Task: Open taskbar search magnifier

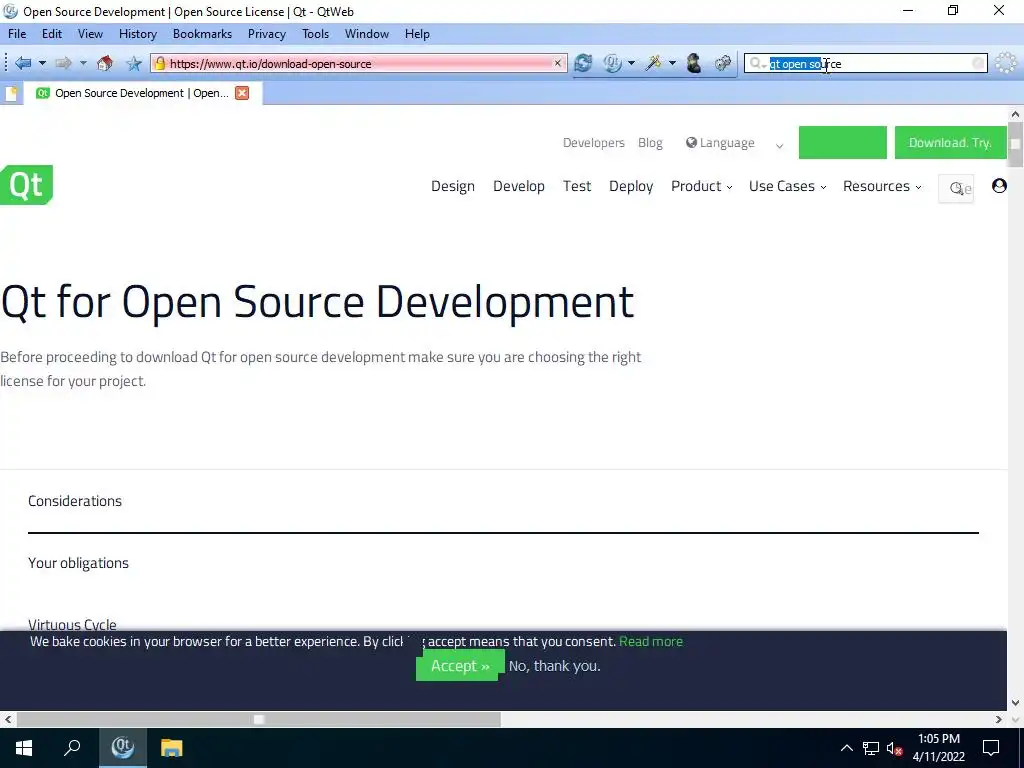Action: coord(72,748)
